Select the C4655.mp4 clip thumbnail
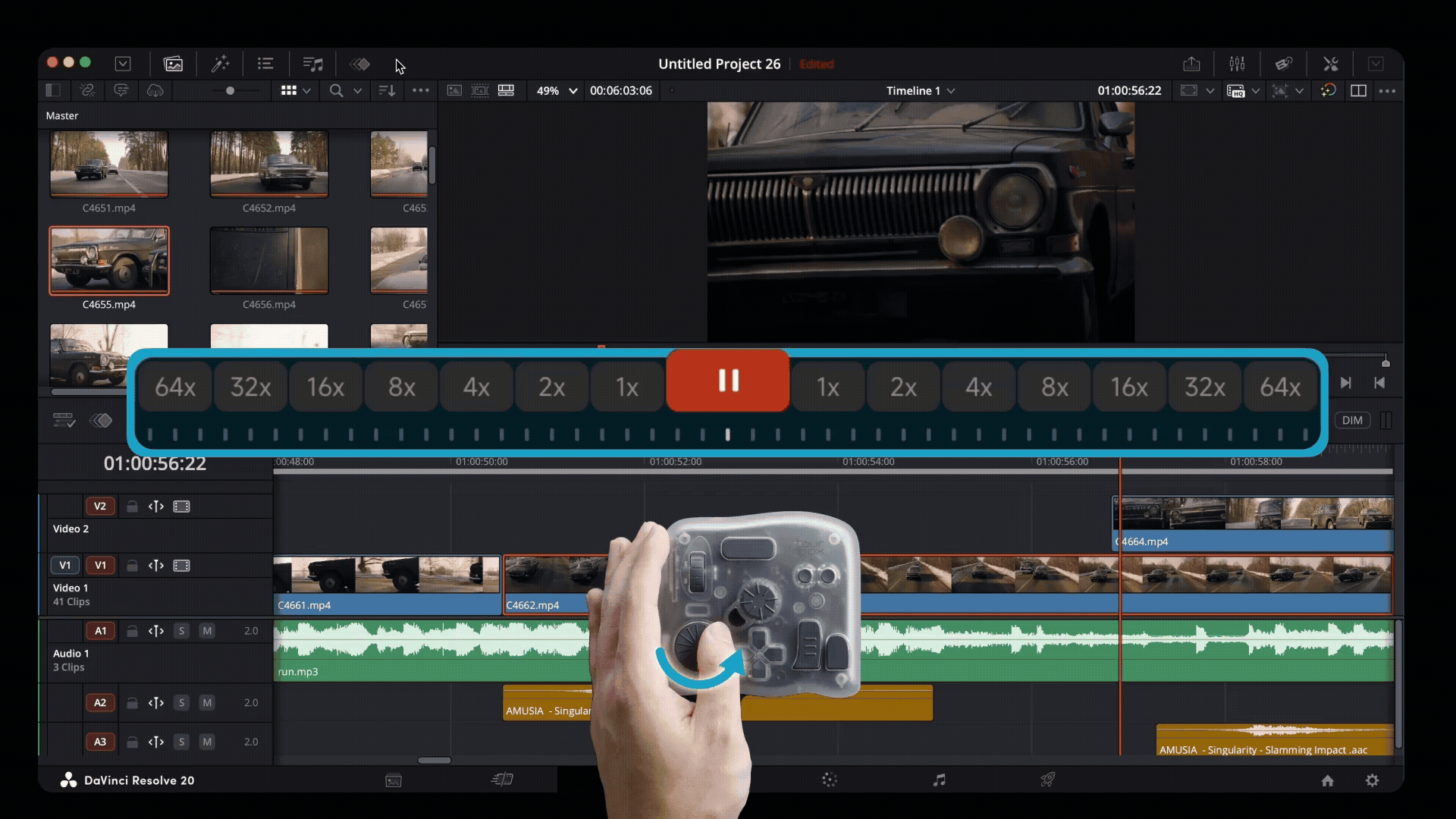The image size is (1456, 819). [x=108, y=260]
